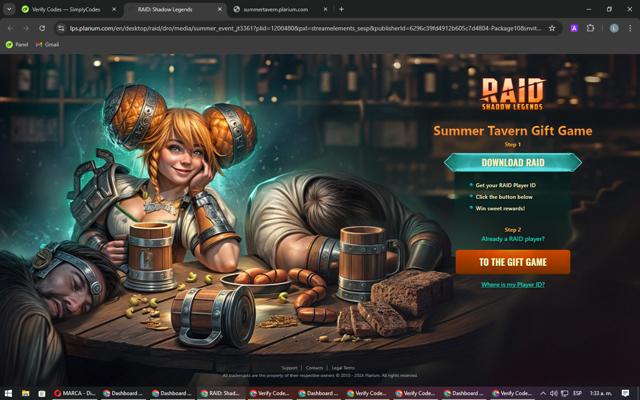
Task: Click 'Win sweet rewards!' bullet text
Action: point(500,208)
